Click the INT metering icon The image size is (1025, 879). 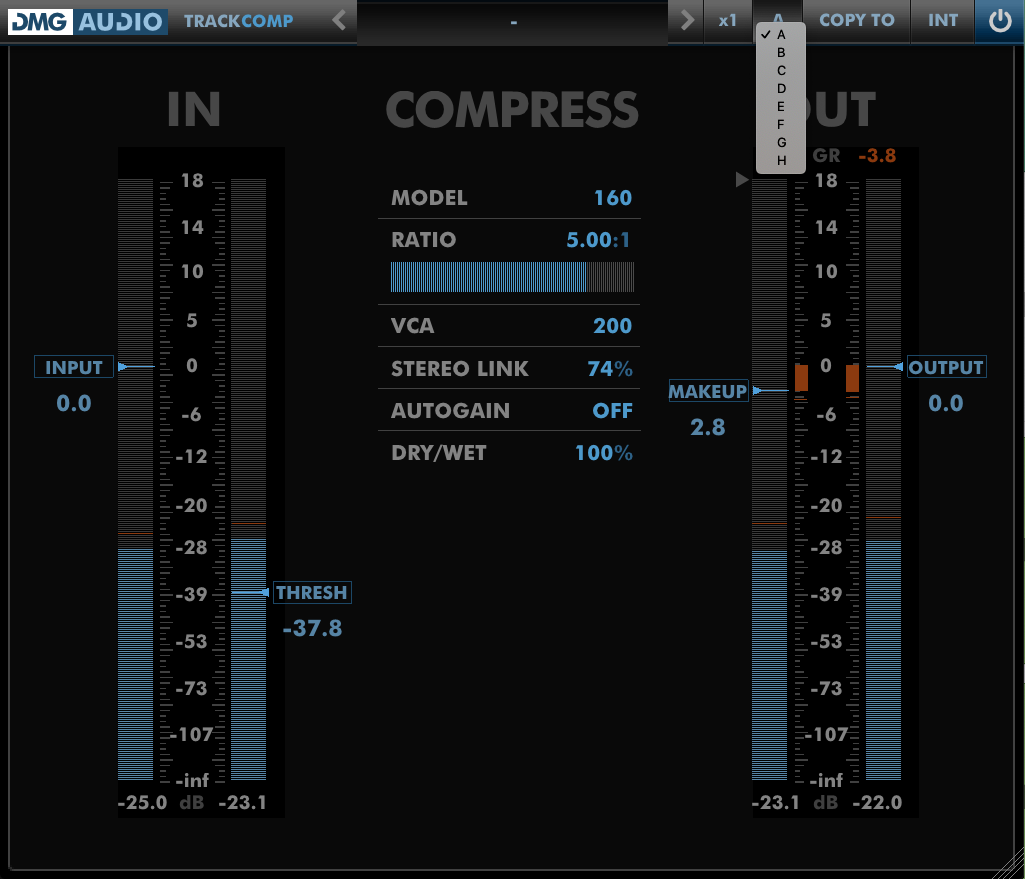coord(941,21)
